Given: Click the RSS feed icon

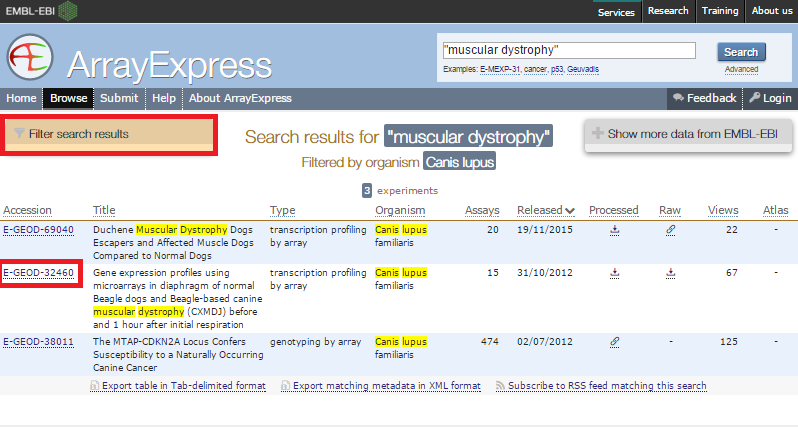Looking at the screenshot, I should pyautogui.click(x=500, y=386).
